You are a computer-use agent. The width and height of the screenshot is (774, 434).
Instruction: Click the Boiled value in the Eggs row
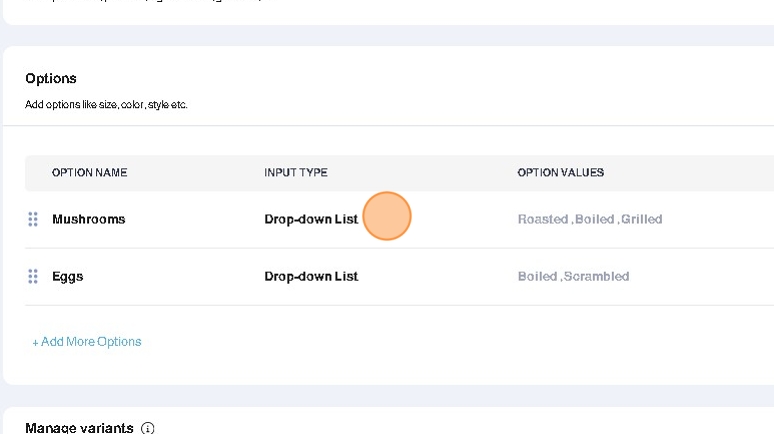pos(538,276)
